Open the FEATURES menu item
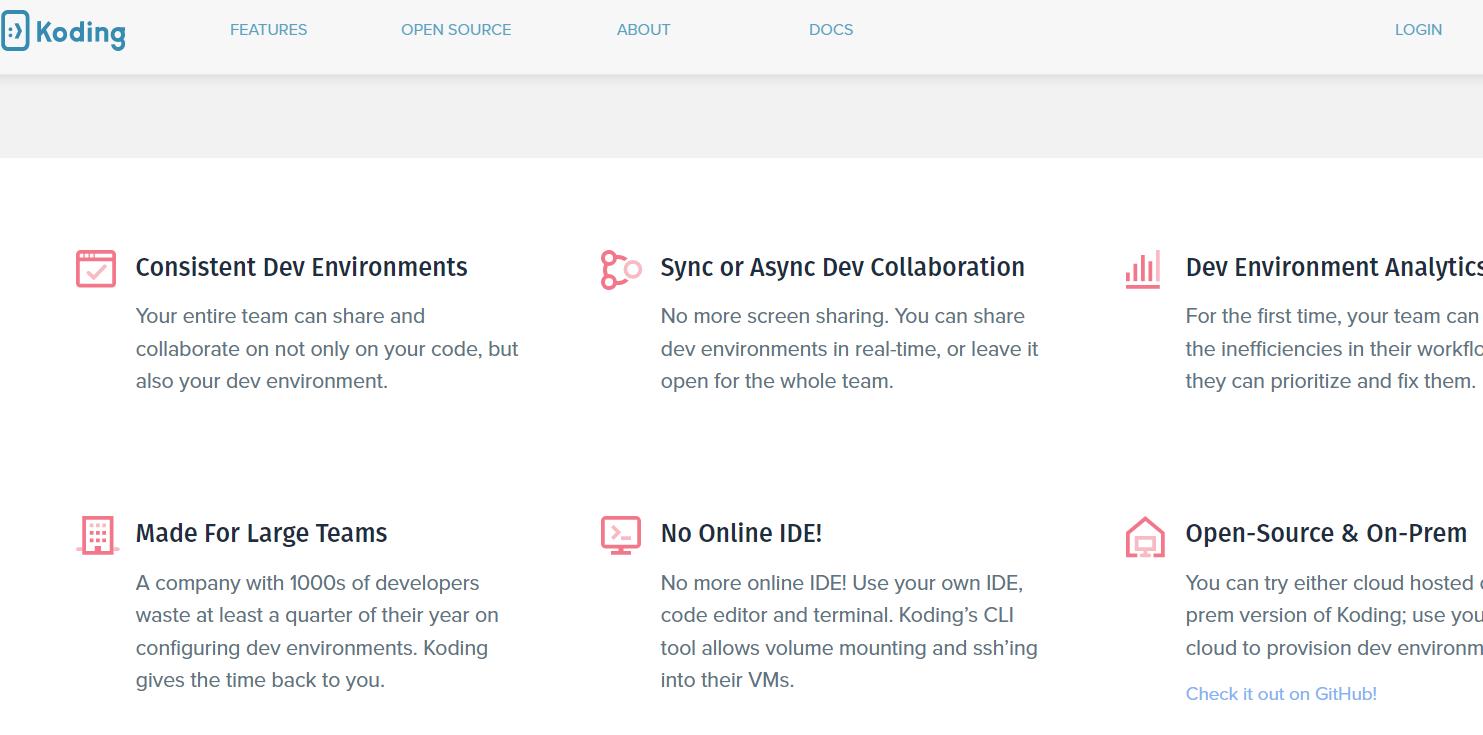This screenshot has width=1483, height=735. [269, 30]
